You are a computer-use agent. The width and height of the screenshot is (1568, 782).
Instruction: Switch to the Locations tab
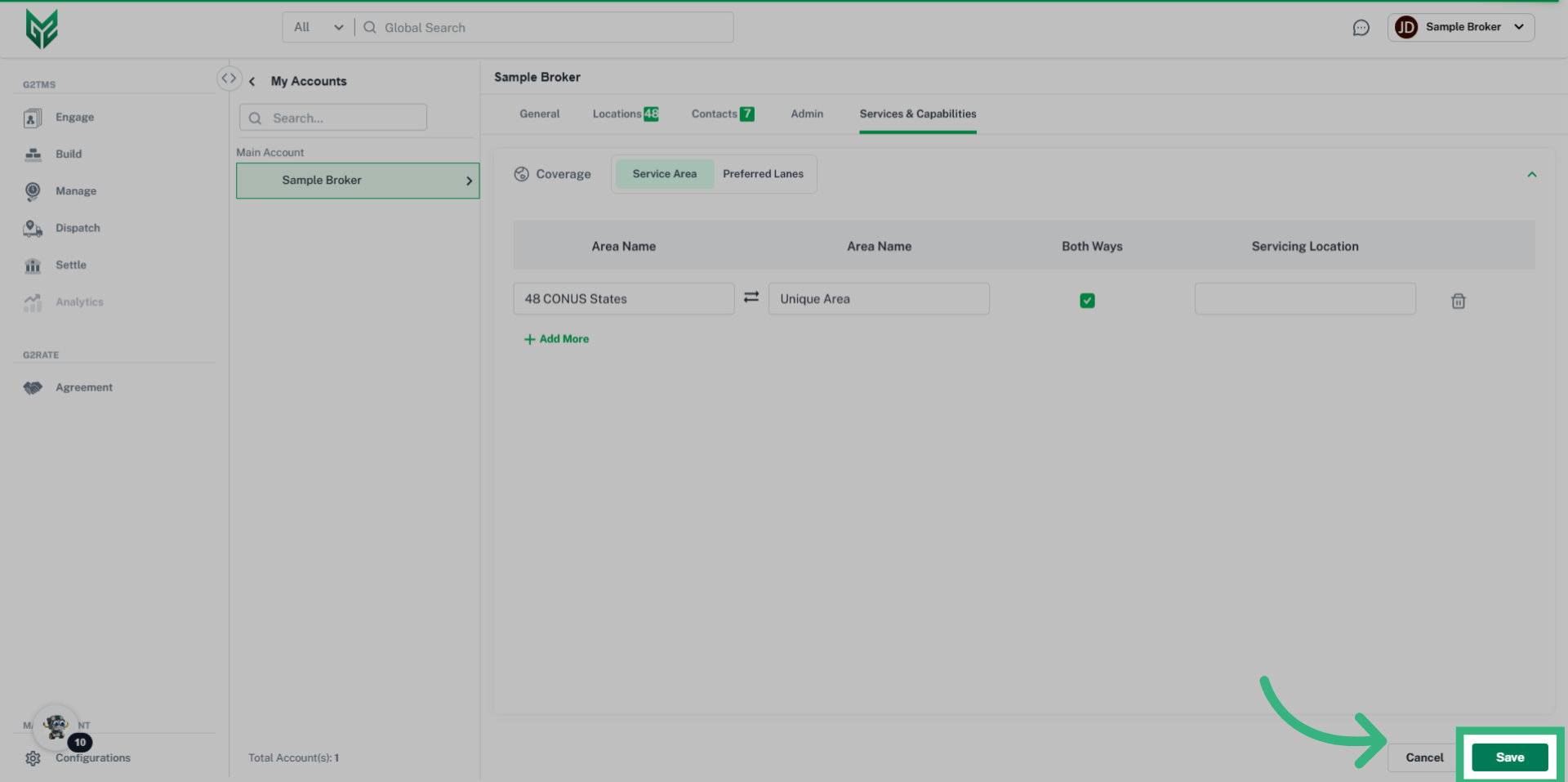tap(625, 114)
